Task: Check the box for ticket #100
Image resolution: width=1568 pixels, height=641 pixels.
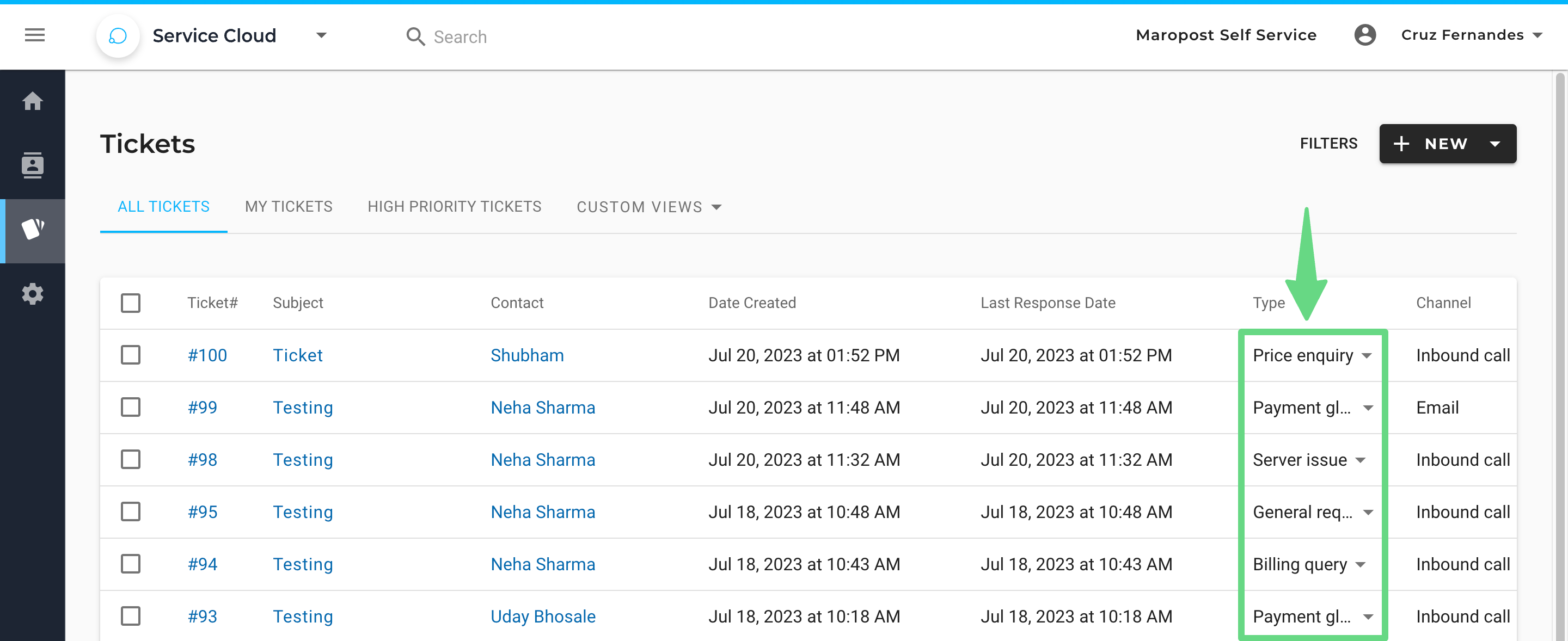Action: (130, 355)
